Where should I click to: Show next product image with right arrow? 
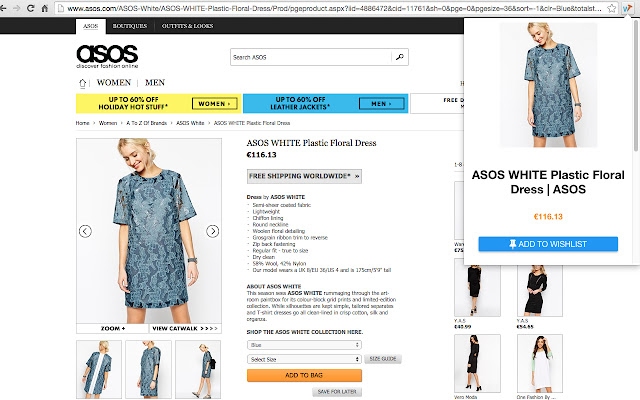pos(213,231)
